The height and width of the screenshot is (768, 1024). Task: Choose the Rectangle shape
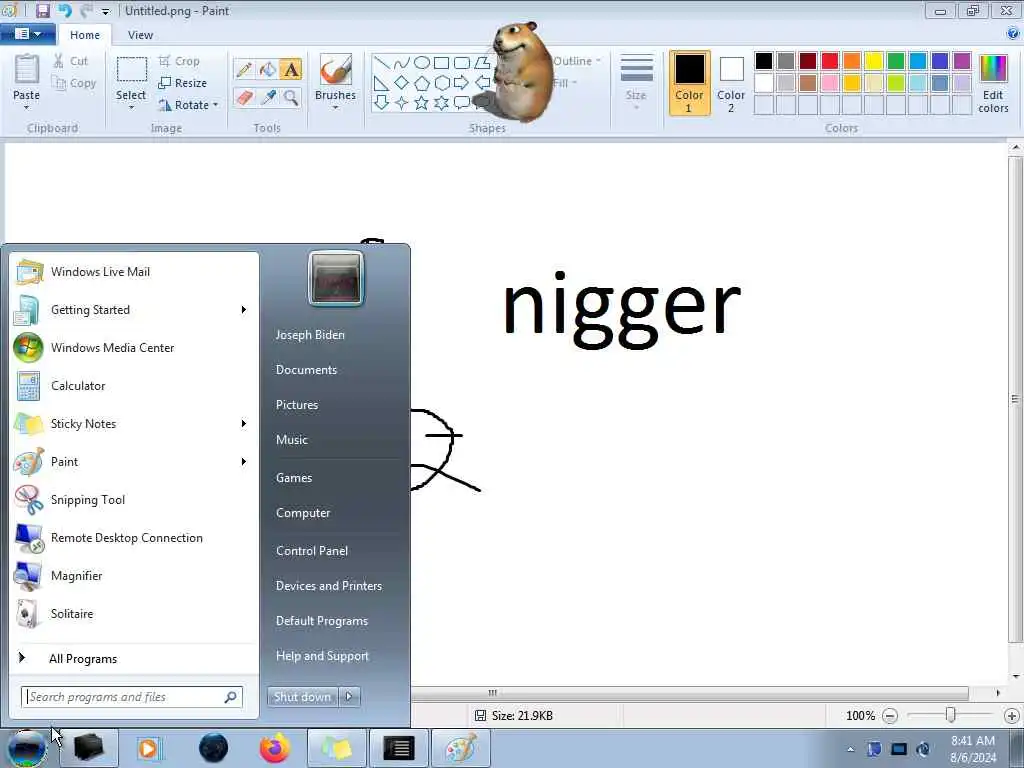441,63
